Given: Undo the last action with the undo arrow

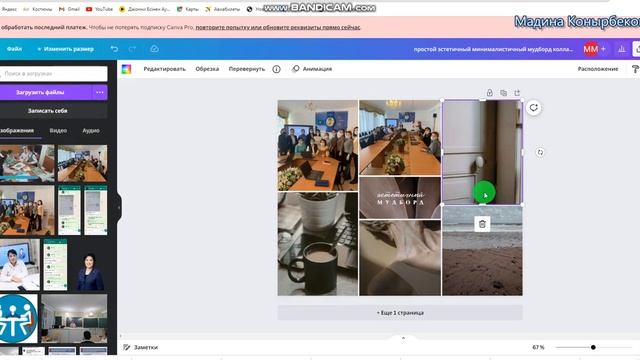Looking at the screenshot, I should click(x=114, y=49).
